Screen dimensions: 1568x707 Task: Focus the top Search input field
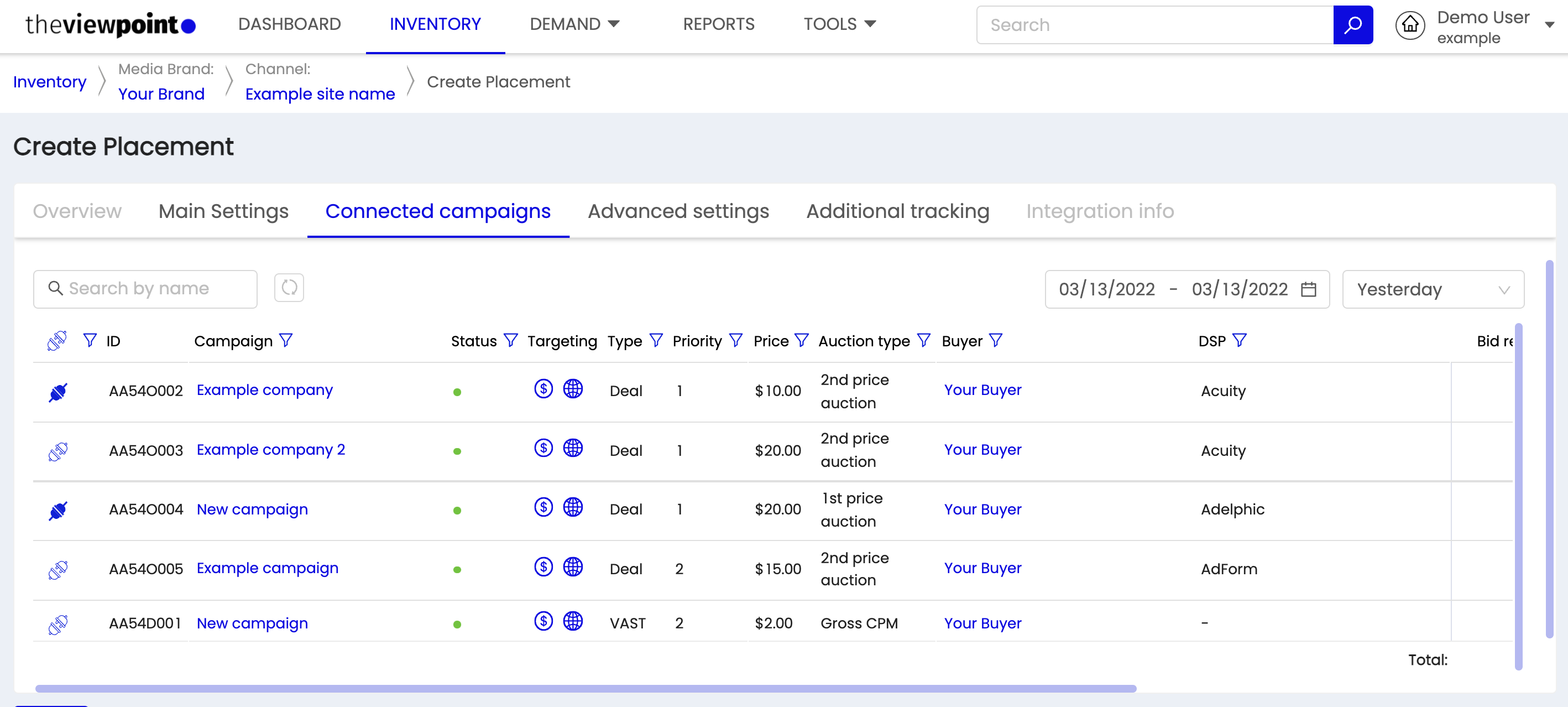pyautogui.click(x=1154, y=25)
